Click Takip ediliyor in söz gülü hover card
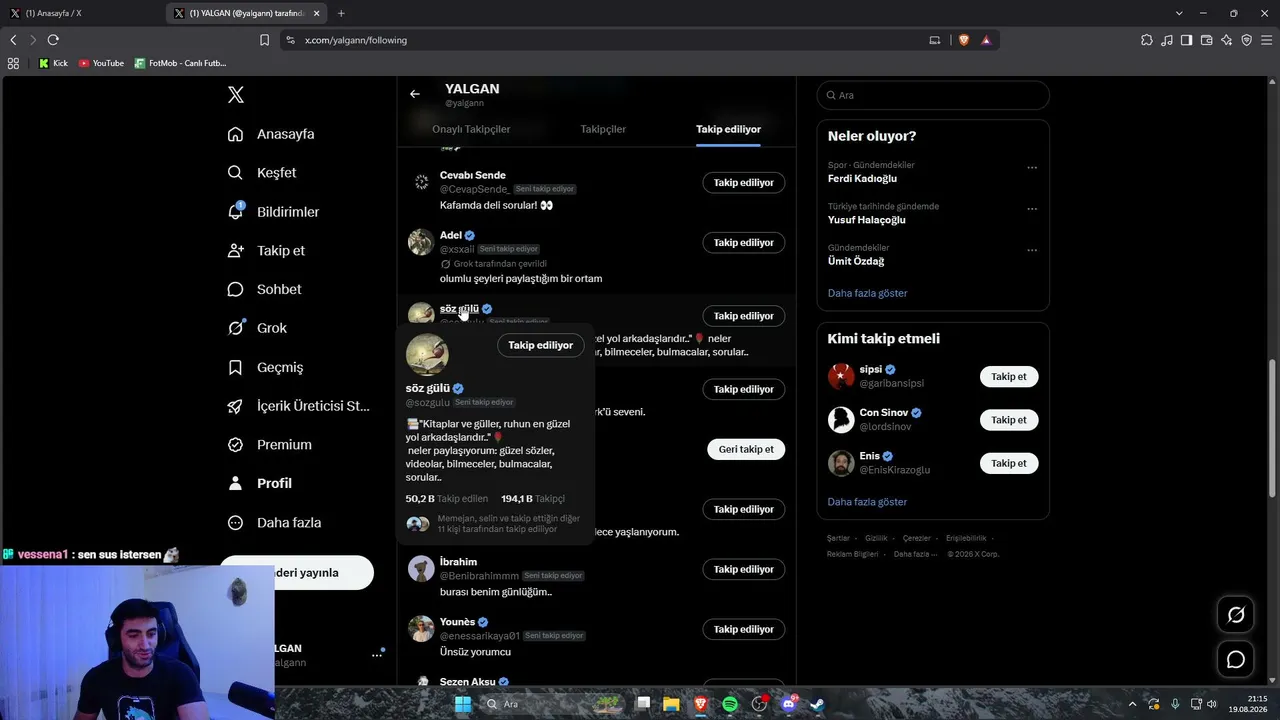Image resolution: width=1280 pixels, height=720 pixels. (x=540, y=345)
